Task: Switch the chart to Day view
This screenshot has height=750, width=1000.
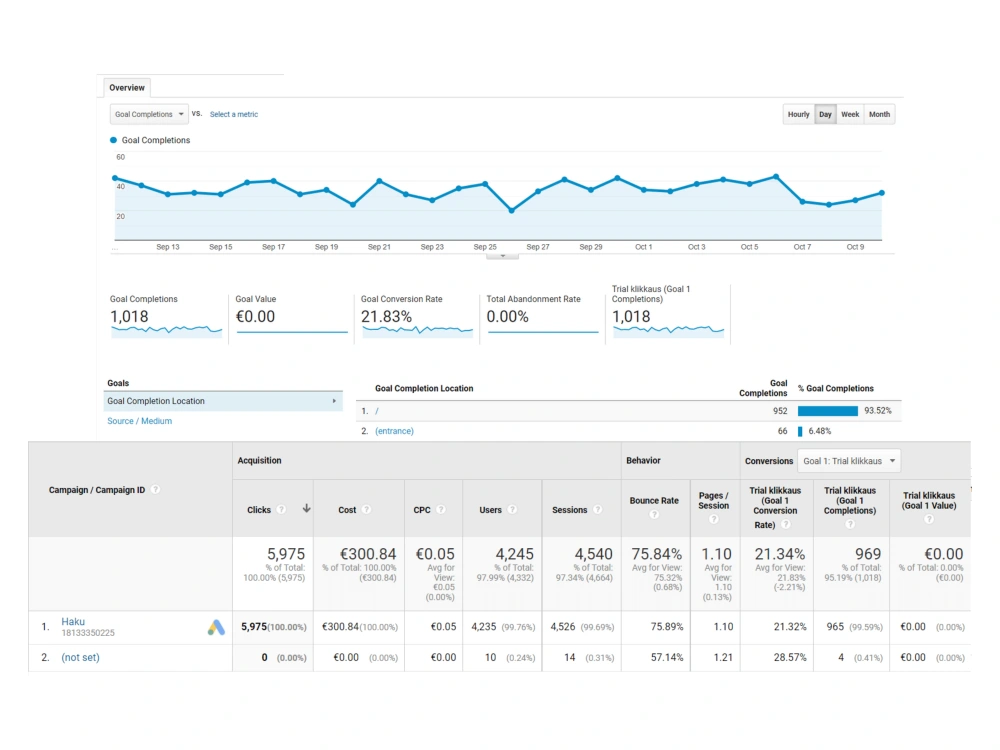Action: [x=825, y=114]
